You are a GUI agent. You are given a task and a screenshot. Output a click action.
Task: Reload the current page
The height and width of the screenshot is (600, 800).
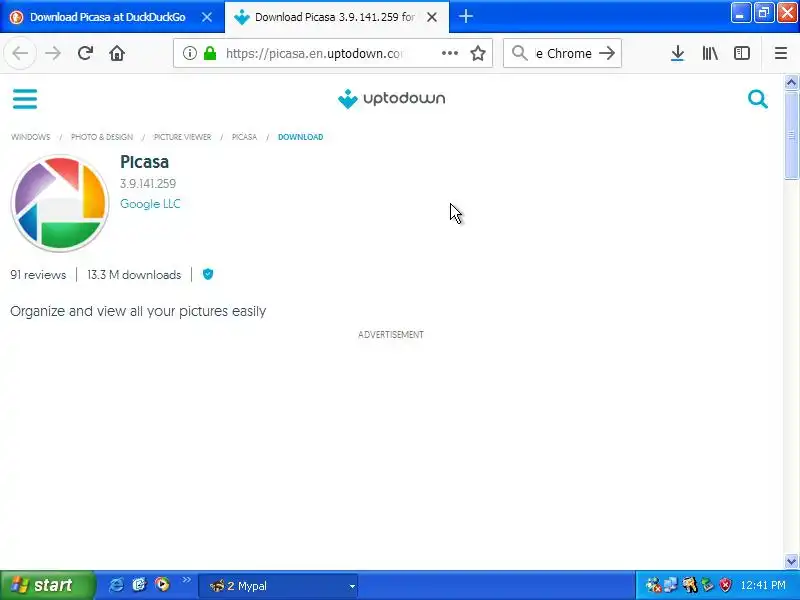click(85, 53)
